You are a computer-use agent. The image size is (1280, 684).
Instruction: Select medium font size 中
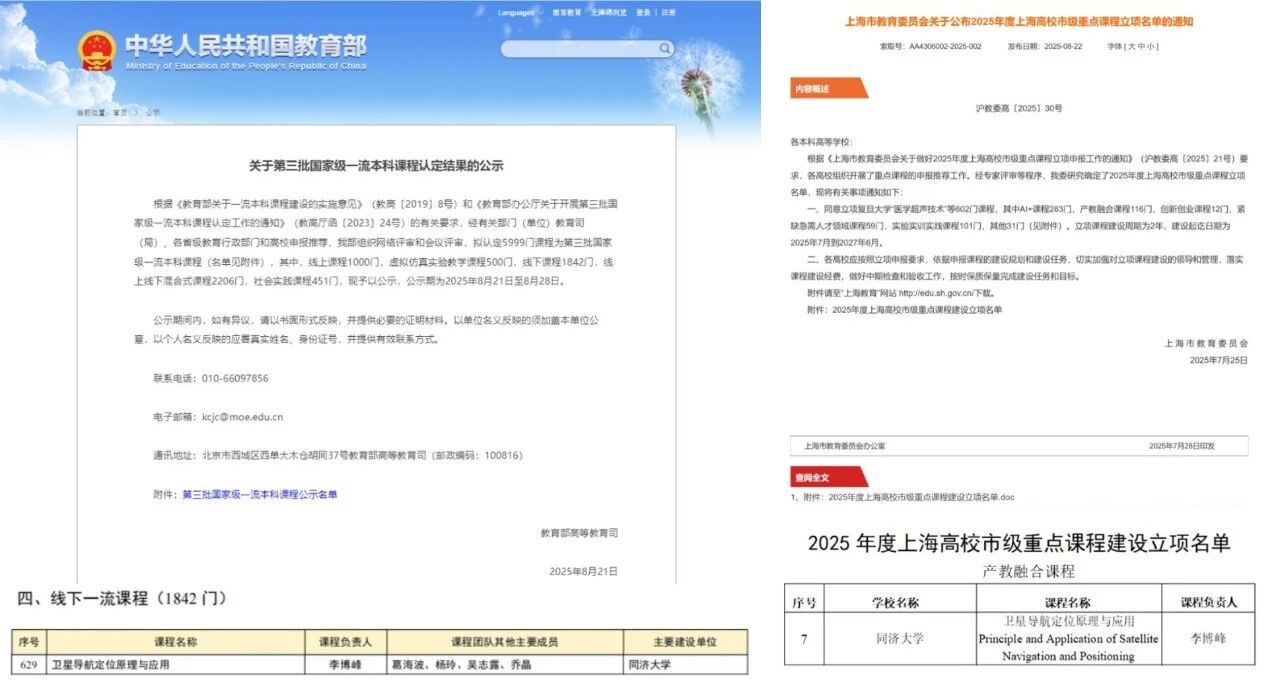(x=1142, y=46)
